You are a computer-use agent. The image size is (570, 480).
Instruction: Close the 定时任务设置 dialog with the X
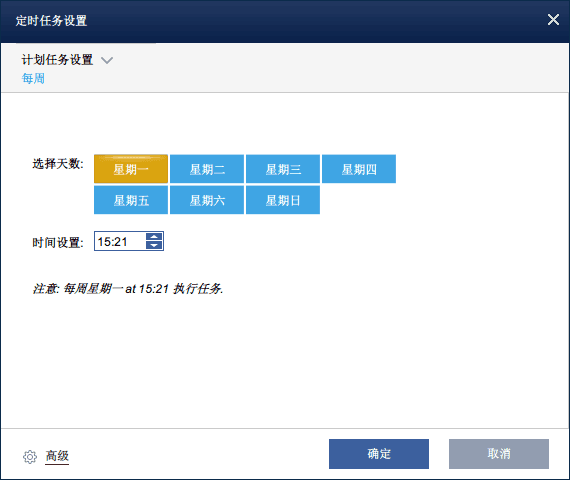(x=553, y=20)
